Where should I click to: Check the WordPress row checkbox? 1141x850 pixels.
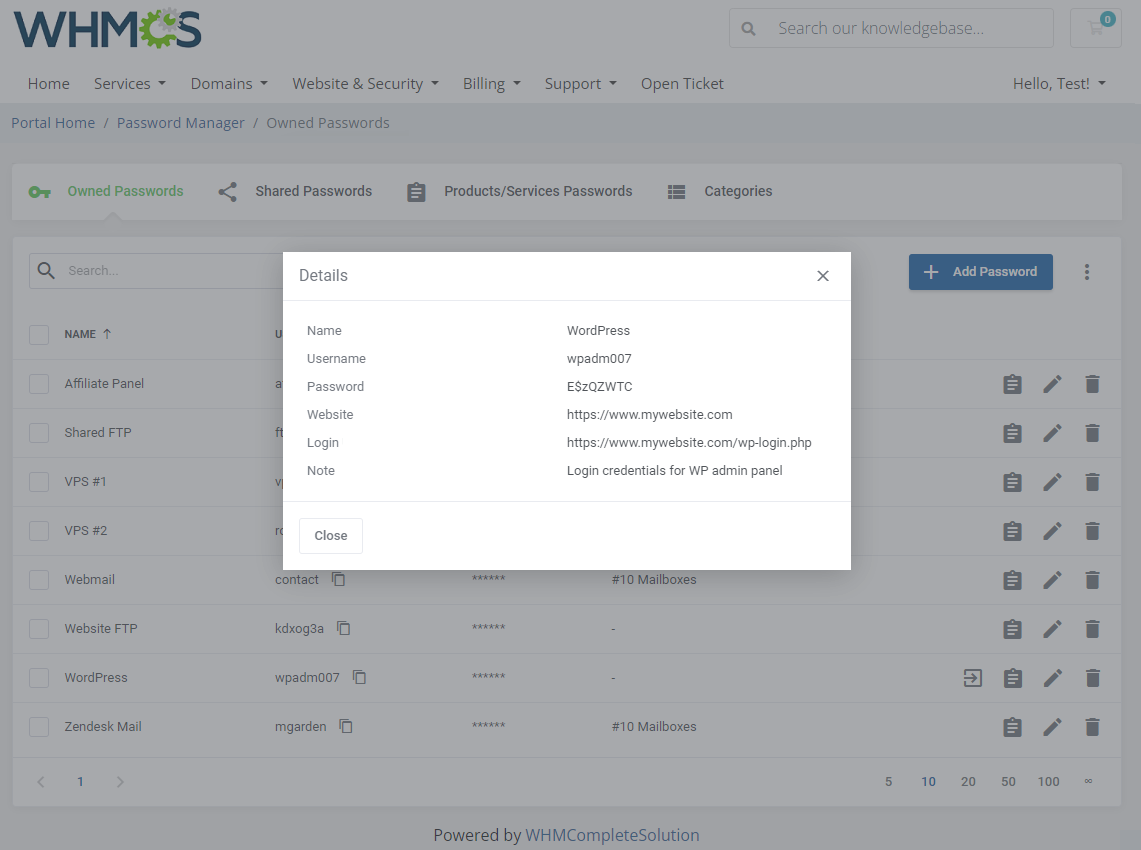click(x=39, y=678)
